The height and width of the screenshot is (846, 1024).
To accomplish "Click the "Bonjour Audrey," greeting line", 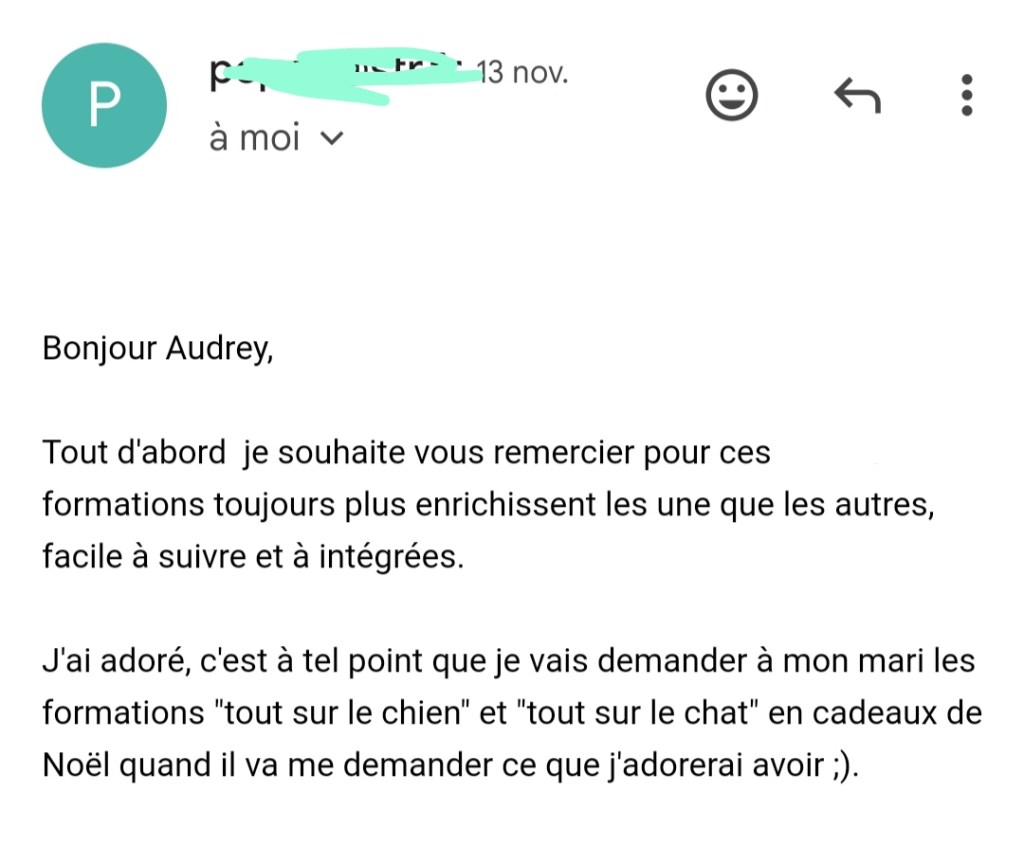I will point(157,350).
